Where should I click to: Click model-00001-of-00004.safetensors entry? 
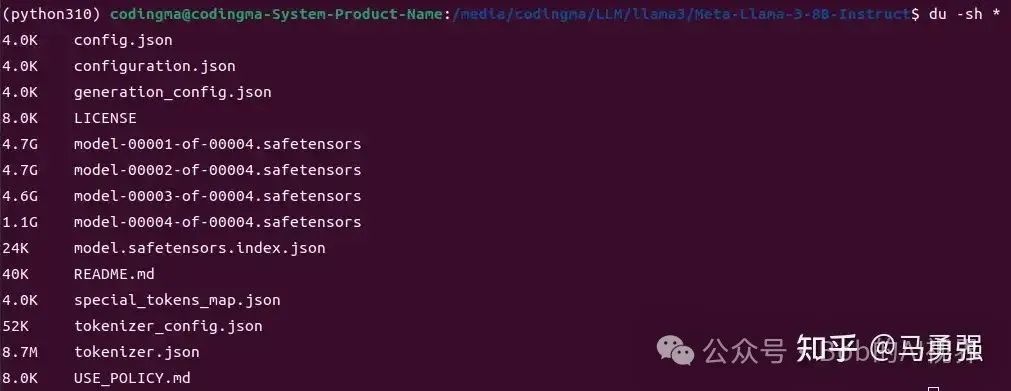click(x=218, y=144)
